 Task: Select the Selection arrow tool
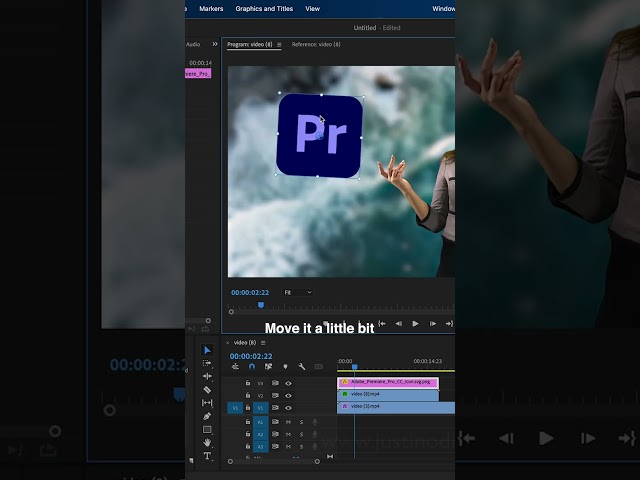pyautogui.click(x=207, y=350)
